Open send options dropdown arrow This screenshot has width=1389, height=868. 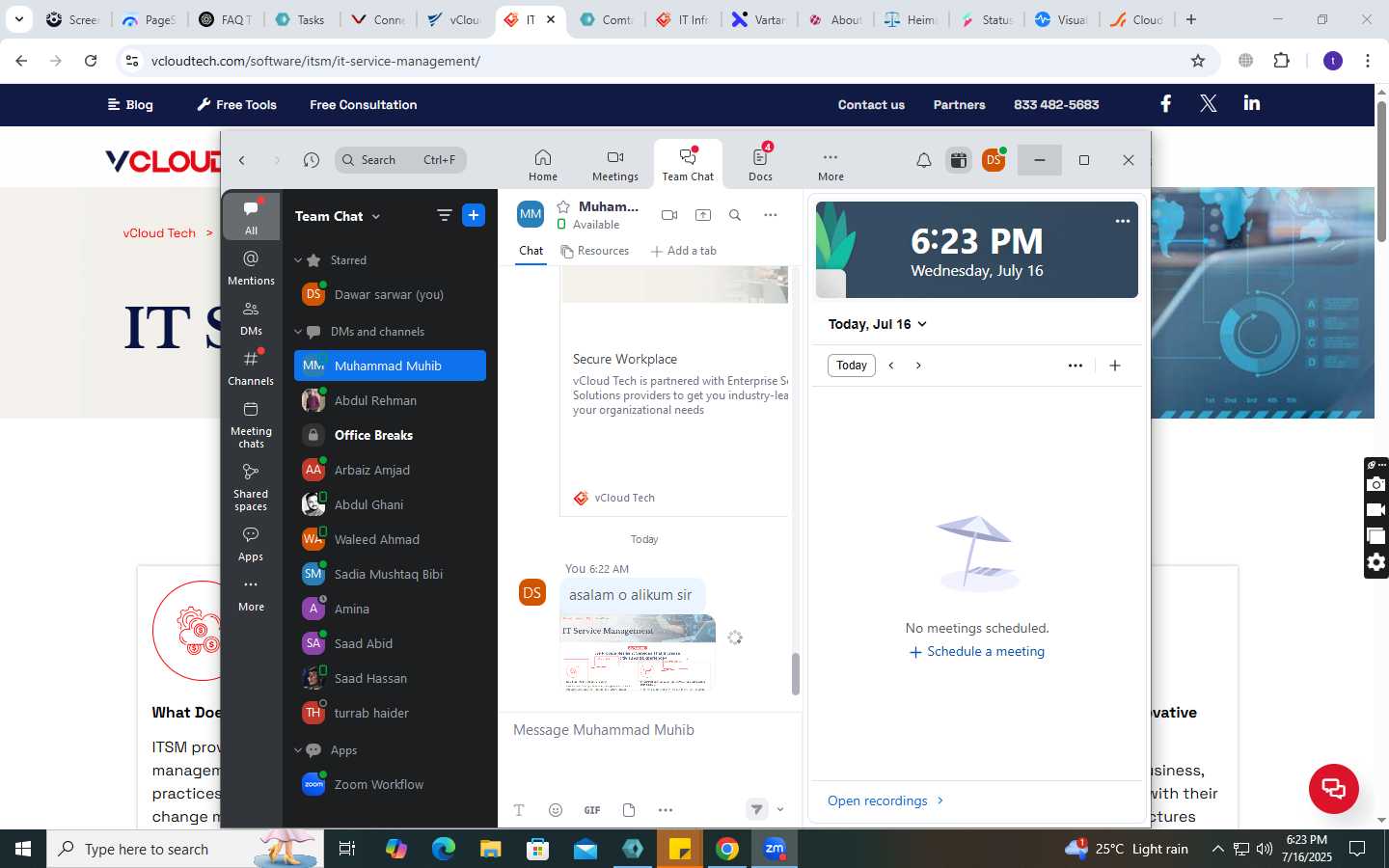(x=780, y=810)
